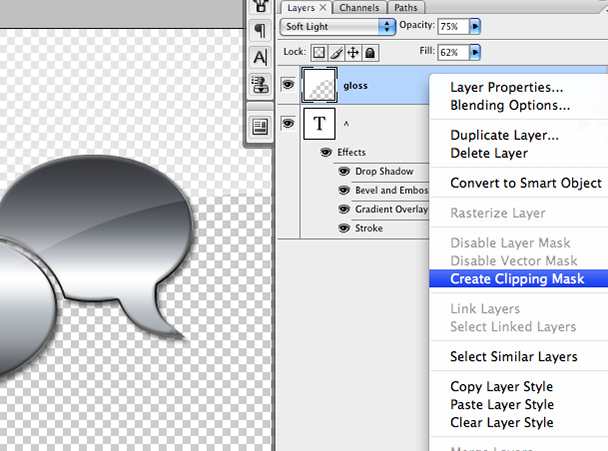Hide the Bevel and Emboss effect
Image resolution: width=608 pixels, height=451 pixels.
click(x=344, y=190)
